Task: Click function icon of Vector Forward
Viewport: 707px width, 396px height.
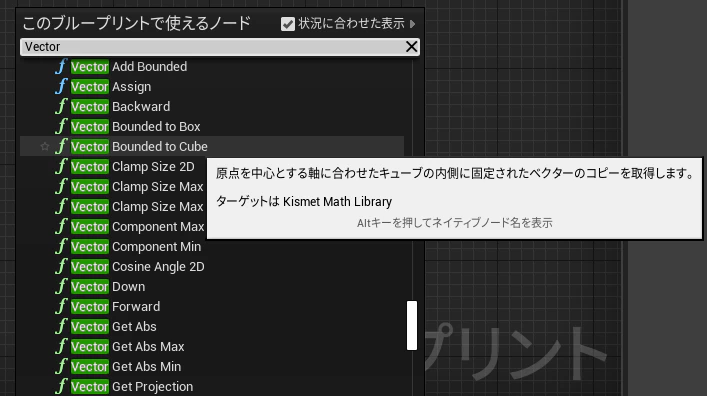Action: (61, 307)
